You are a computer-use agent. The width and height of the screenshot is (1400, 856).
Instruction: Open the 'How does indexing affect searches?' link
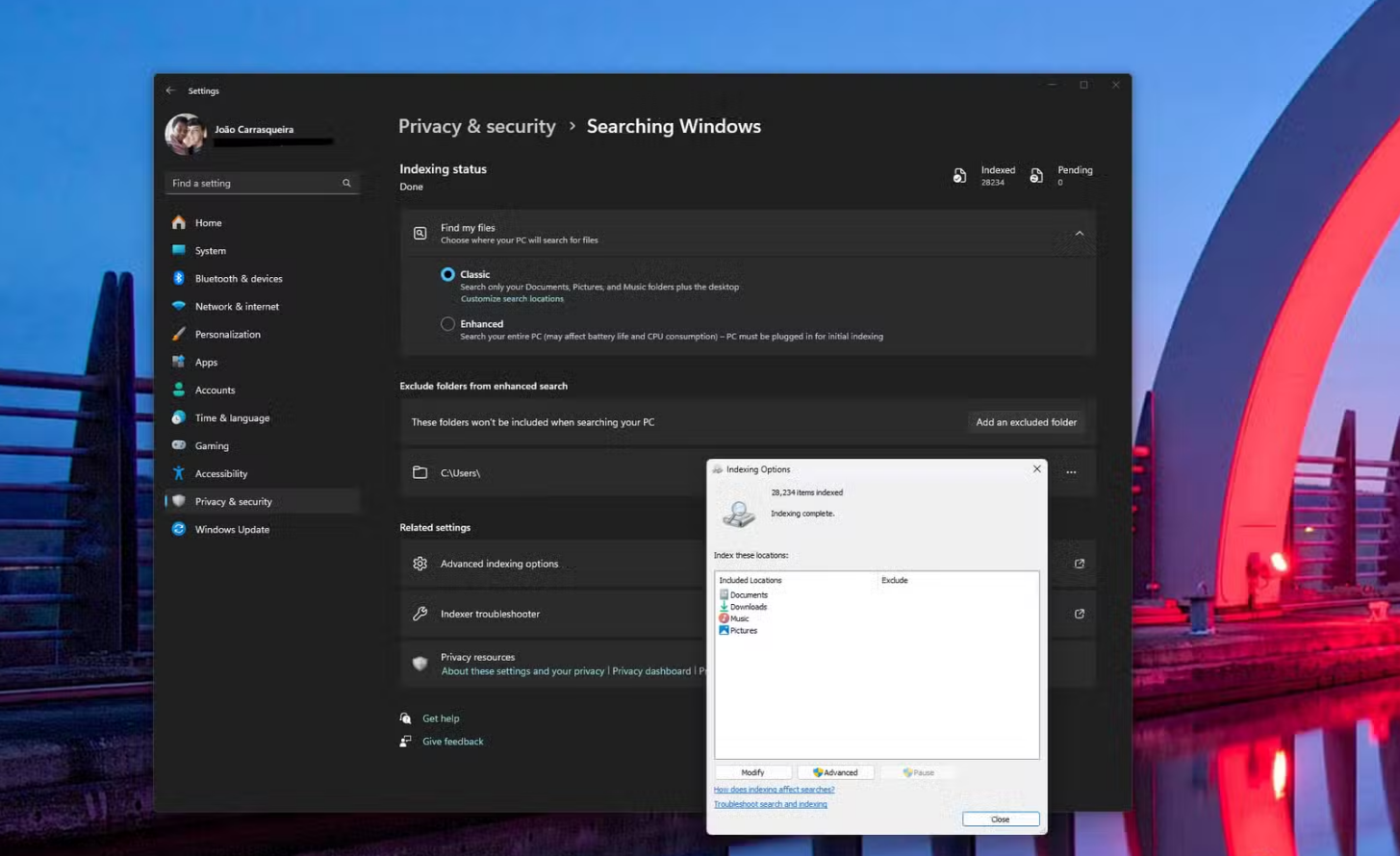[774, 790]
